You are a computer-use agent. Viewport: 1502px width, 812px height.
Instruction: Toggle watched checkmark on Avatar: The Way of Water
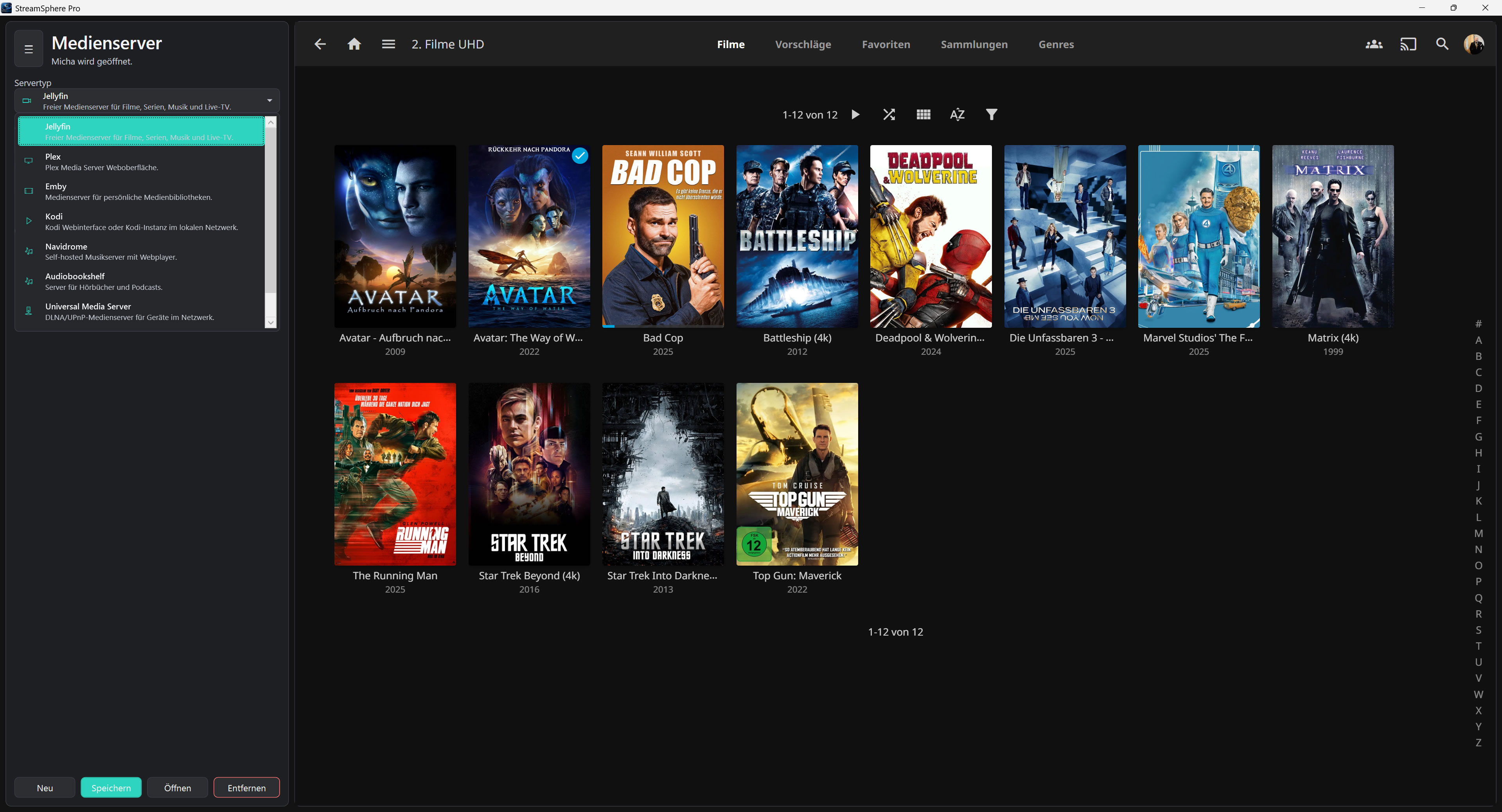[x=580, y=156]
